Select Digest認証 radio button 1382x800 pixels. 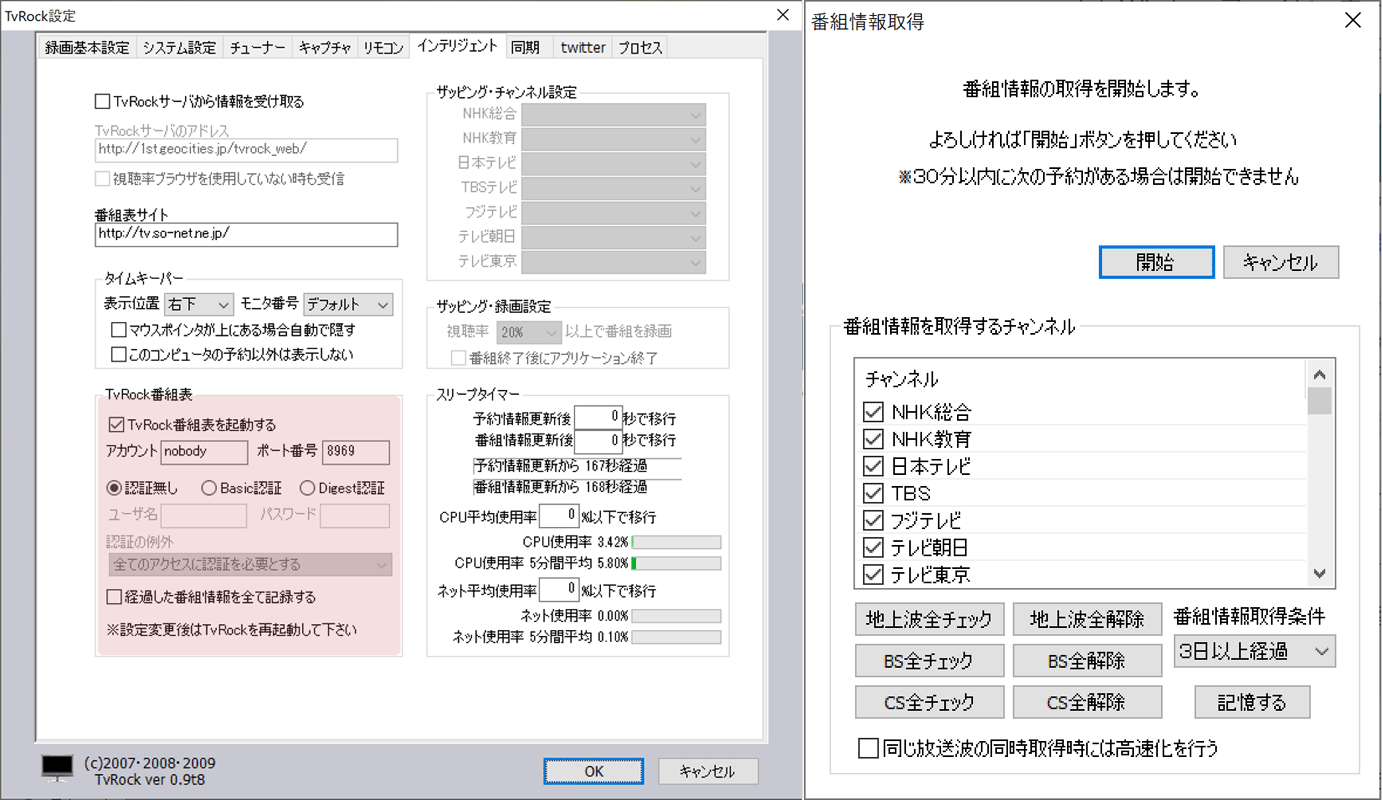tap(306, 488)
